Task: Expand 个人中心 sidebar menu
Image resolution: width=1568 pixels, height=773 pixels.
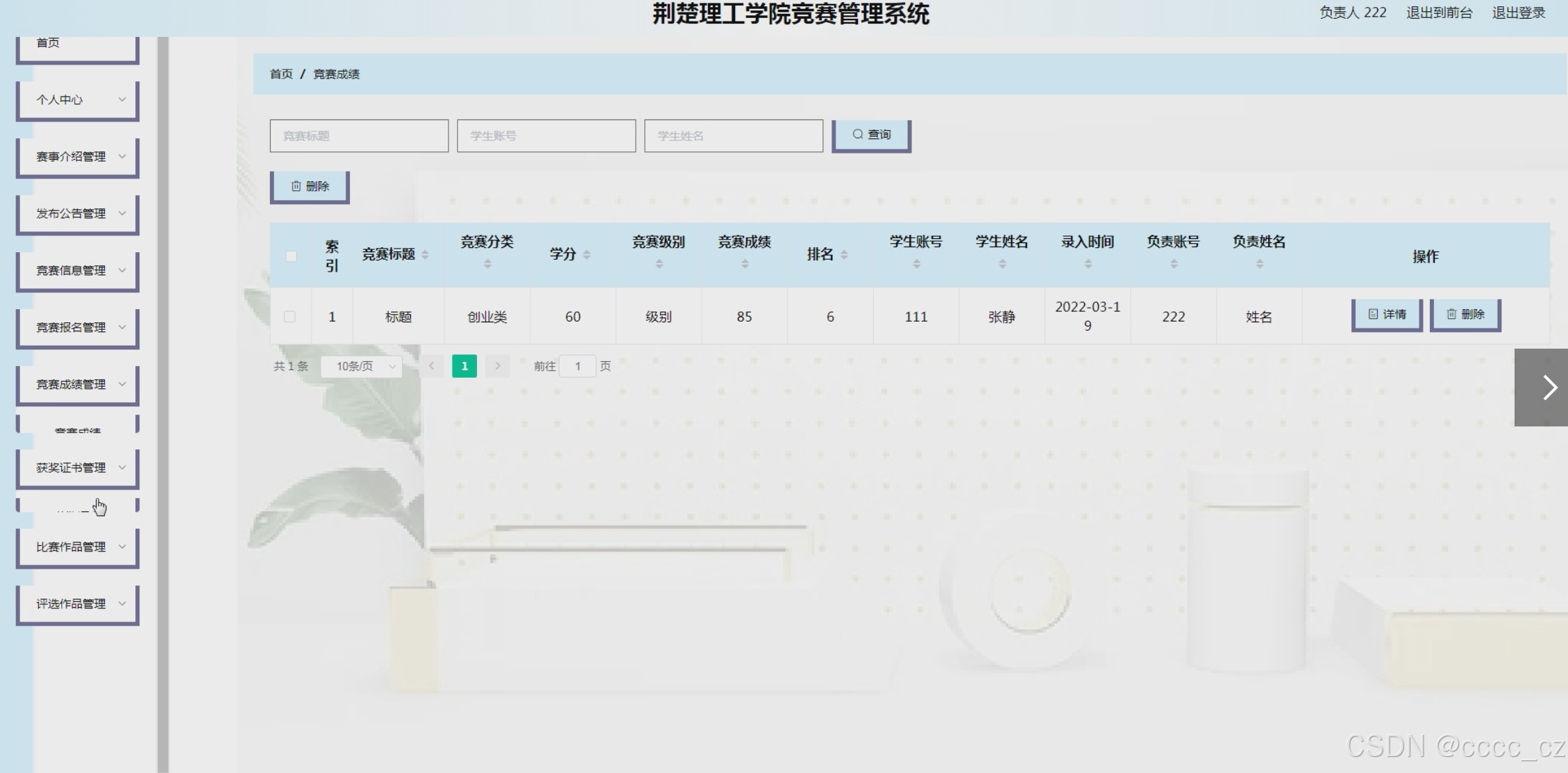Action: click(78, 99)
